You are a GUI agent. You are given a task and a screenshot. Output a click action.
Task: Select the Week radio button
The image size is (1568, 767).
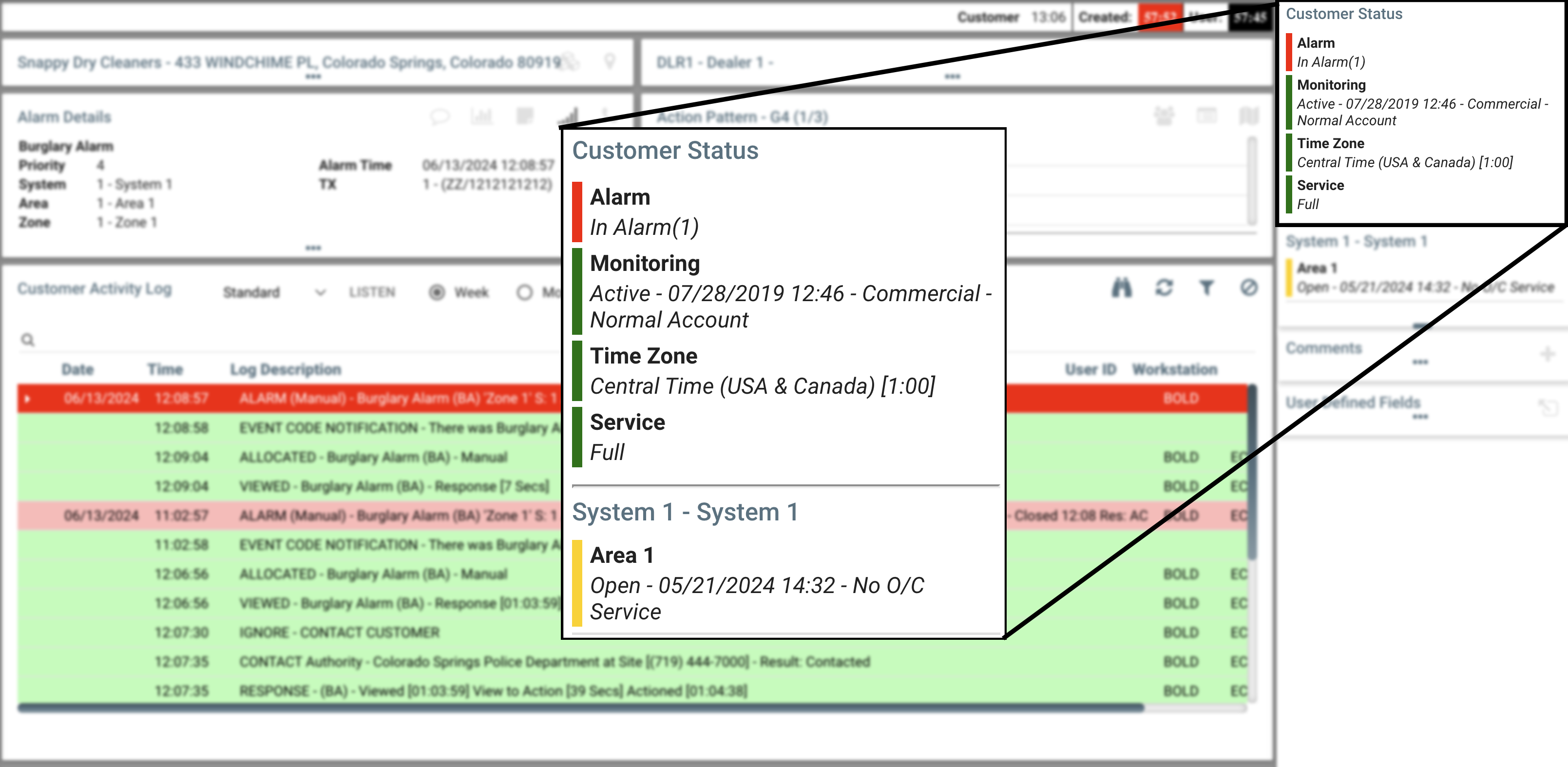click(x=437, y=292)
